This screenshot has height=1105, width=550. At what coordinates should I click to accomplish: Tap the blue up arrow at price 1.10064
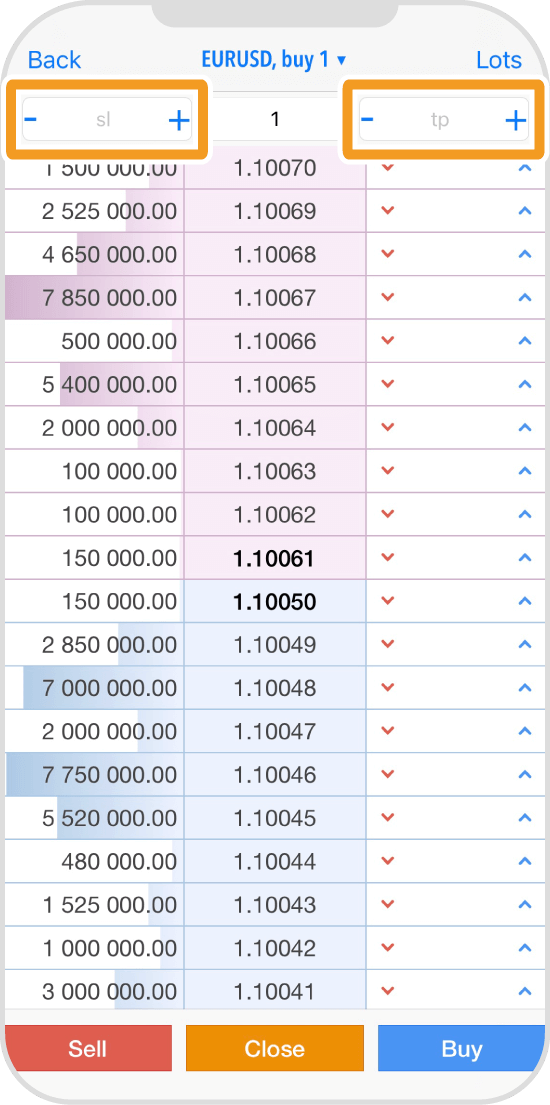click(x=524, y=428)
